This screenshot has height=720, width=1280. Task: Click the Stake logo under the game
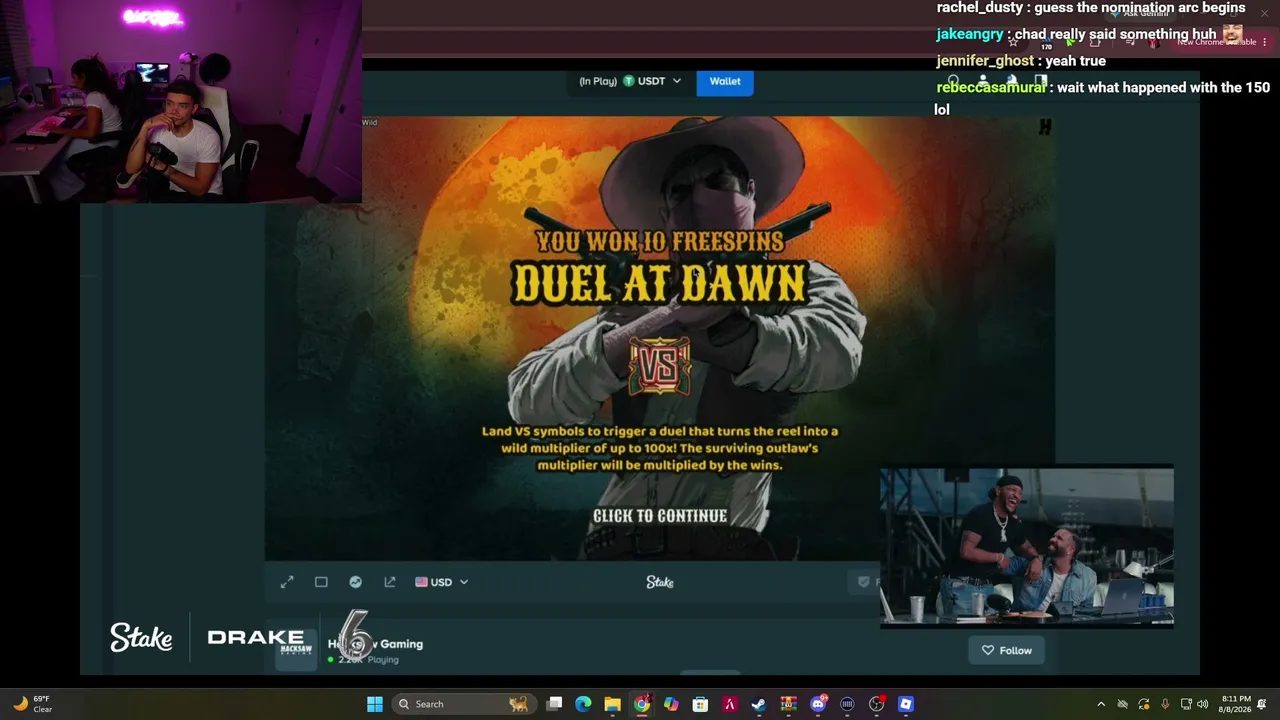pyautogui.click(x=660, y=582)
